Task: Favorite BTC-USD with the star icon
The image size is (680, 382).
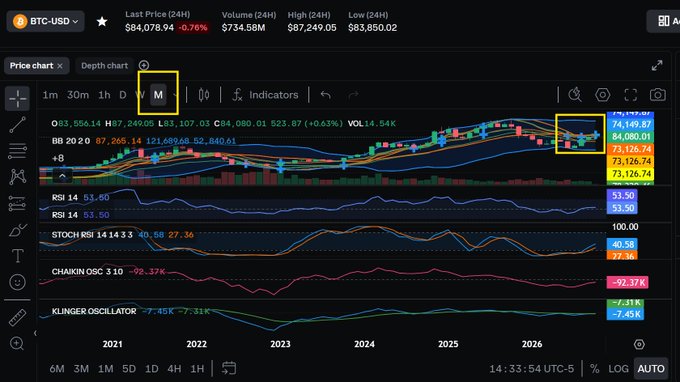Action: [x=102, y=21]
